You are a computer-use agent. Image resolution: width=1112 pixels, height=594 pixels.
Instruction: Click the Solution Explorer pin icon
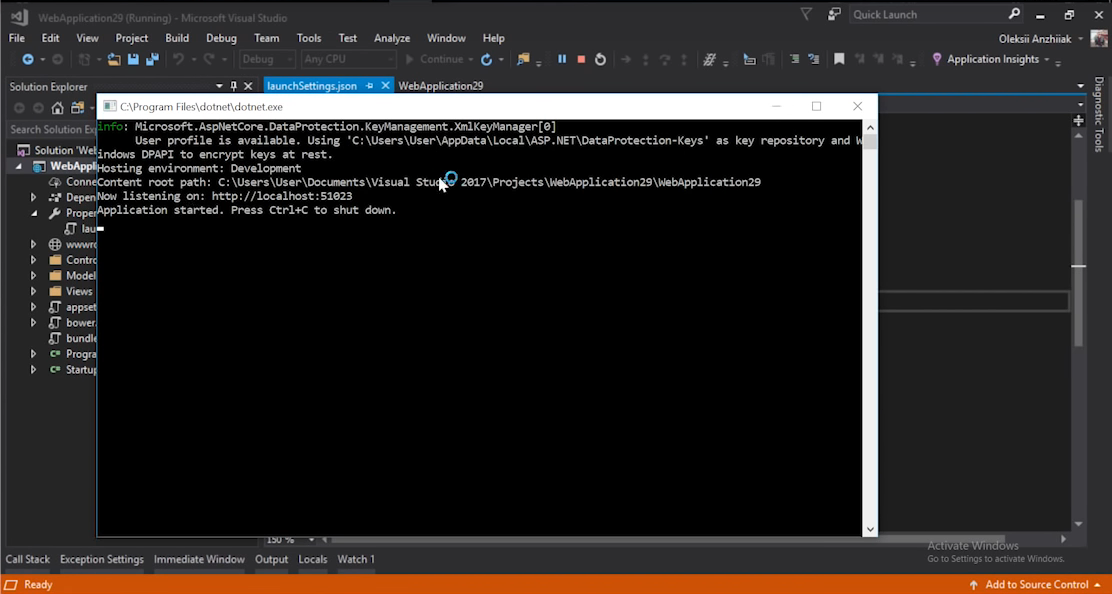click(233, 86)
